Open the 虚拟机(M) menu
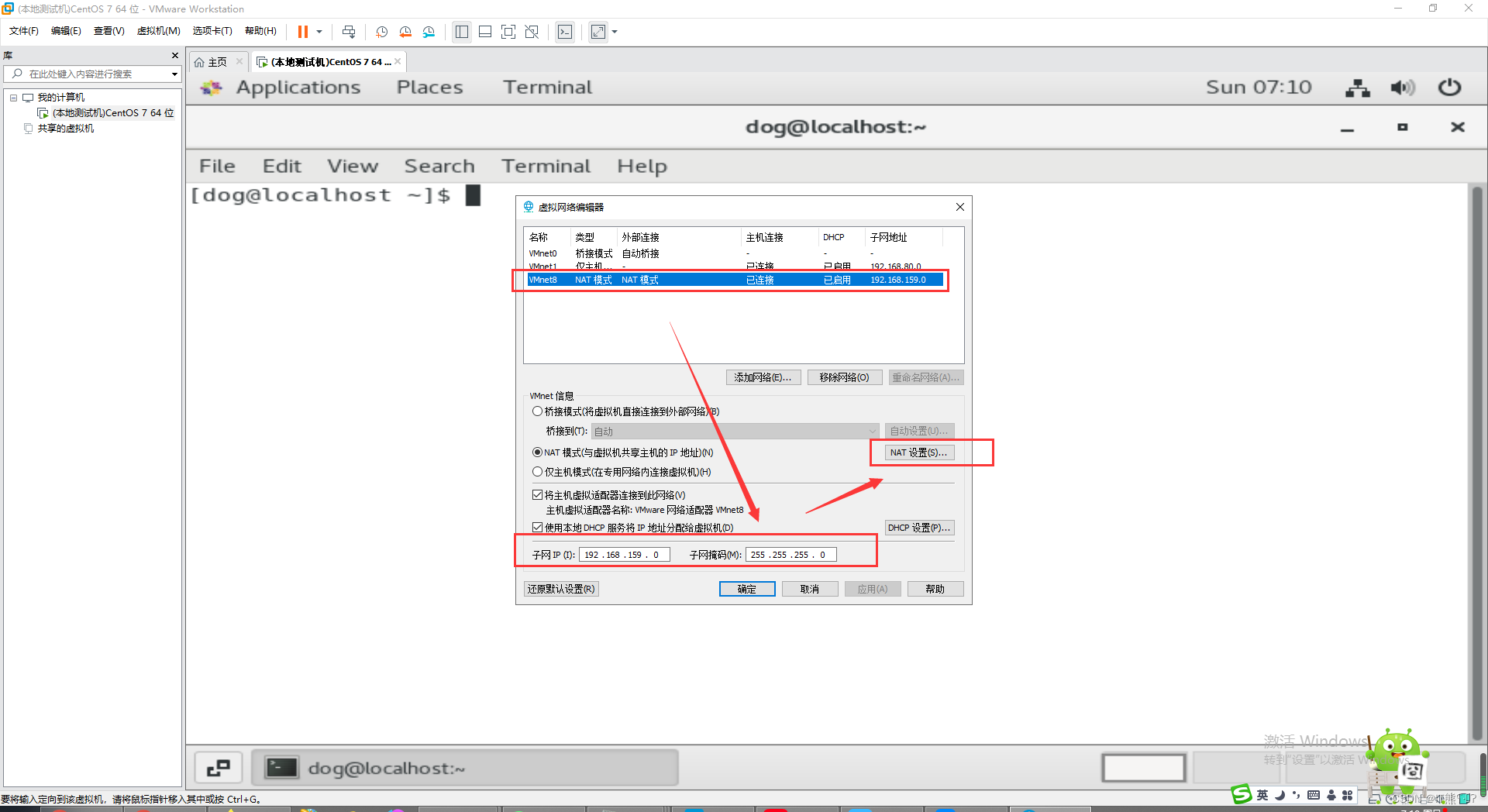 (x=159, y=31)
